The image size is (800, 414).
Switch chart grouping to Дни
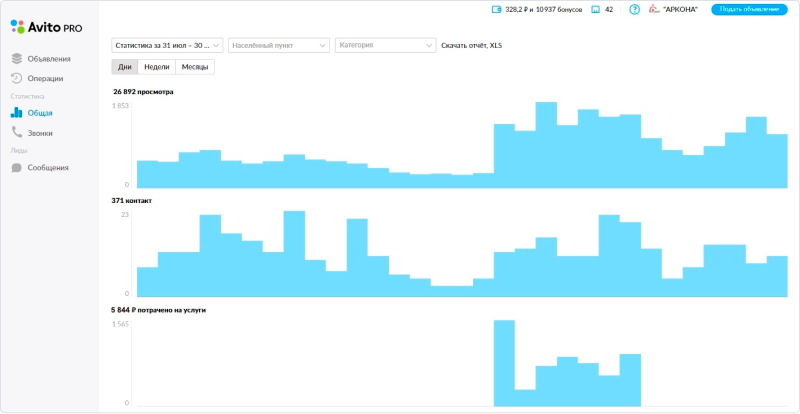click(125, 67)
